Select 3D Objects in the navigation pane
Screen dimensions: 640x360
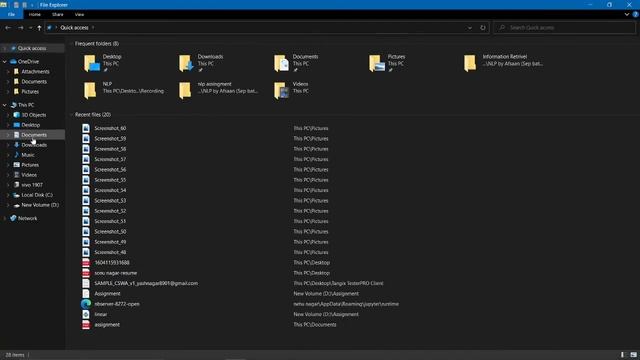33,115
